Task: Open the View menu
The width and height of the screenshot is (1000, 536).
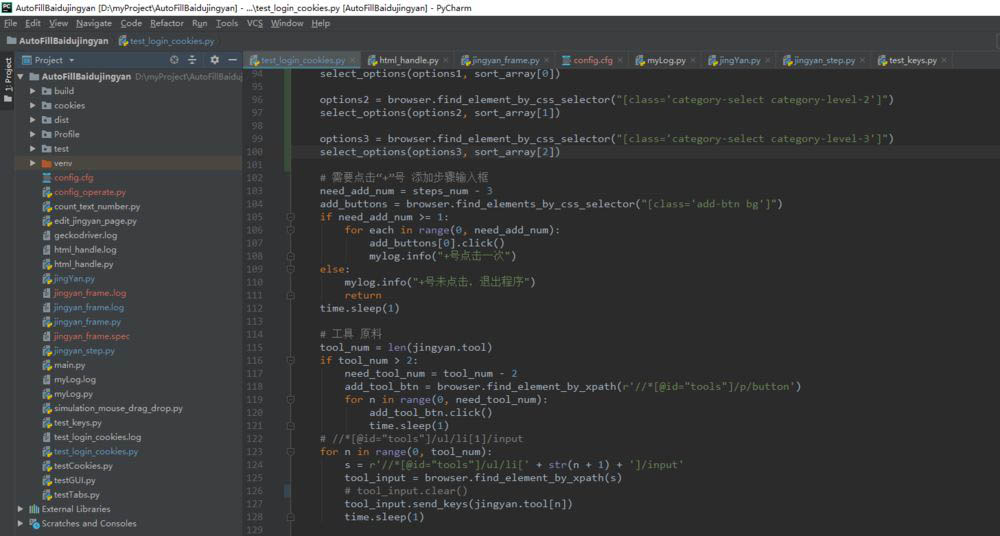Action: click(x=58, y=23)
